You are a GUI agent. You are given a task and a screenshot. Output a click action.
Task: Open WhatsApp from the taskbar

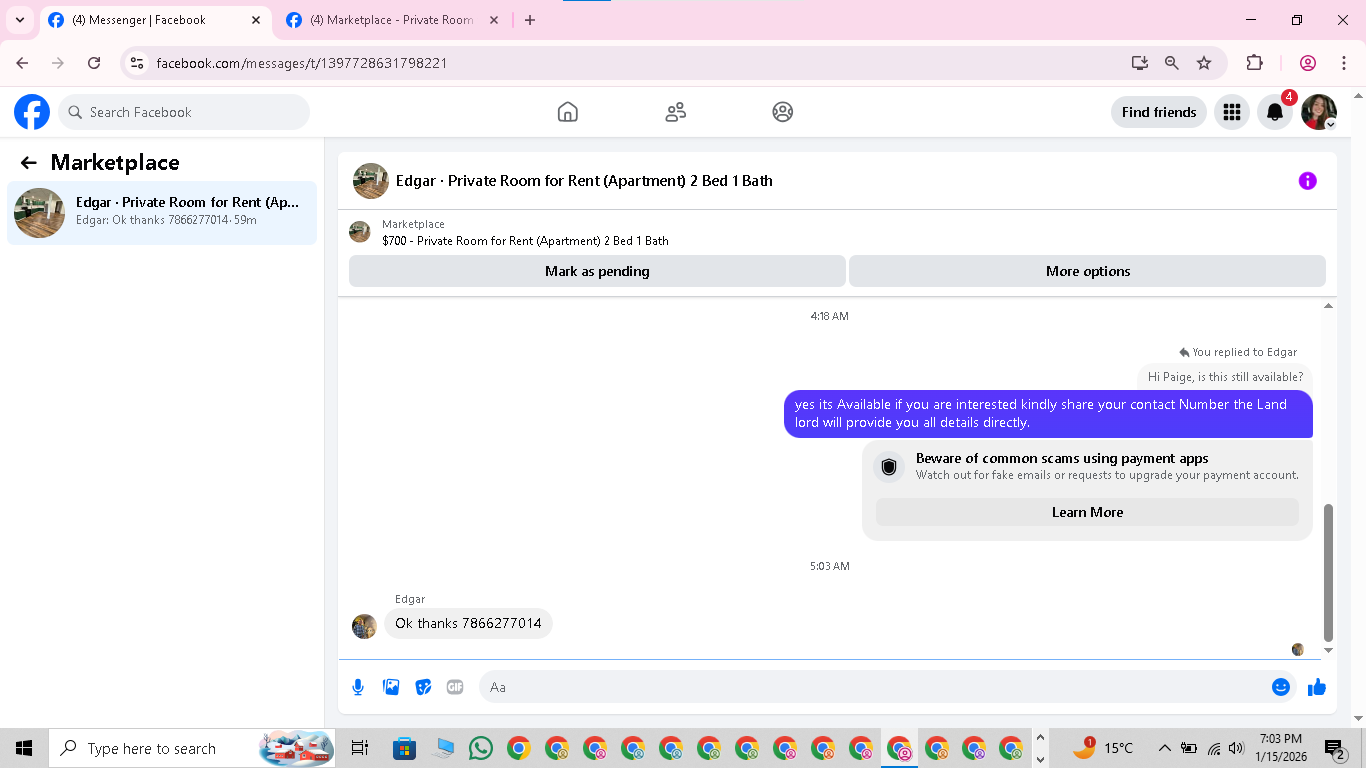click(x=480, y=748)
